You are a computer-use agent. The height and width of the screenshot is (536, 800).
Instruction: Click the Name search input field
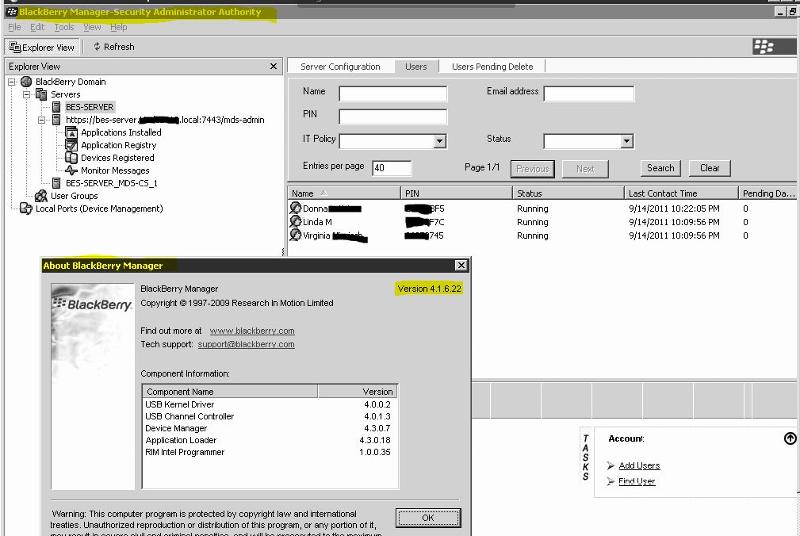coord(393,94)
